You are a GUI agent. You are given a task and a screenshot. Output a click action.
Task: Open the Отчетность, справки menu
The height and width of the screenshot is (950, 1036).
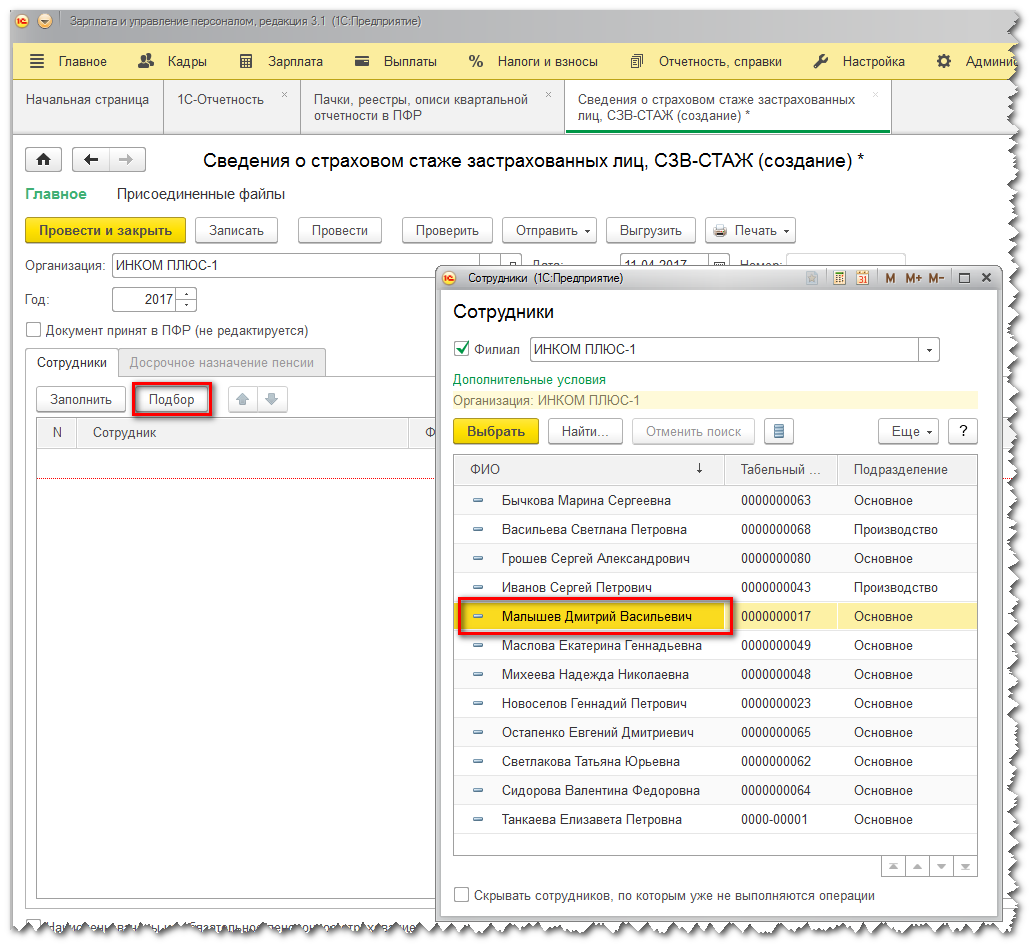tap(706, 61)
